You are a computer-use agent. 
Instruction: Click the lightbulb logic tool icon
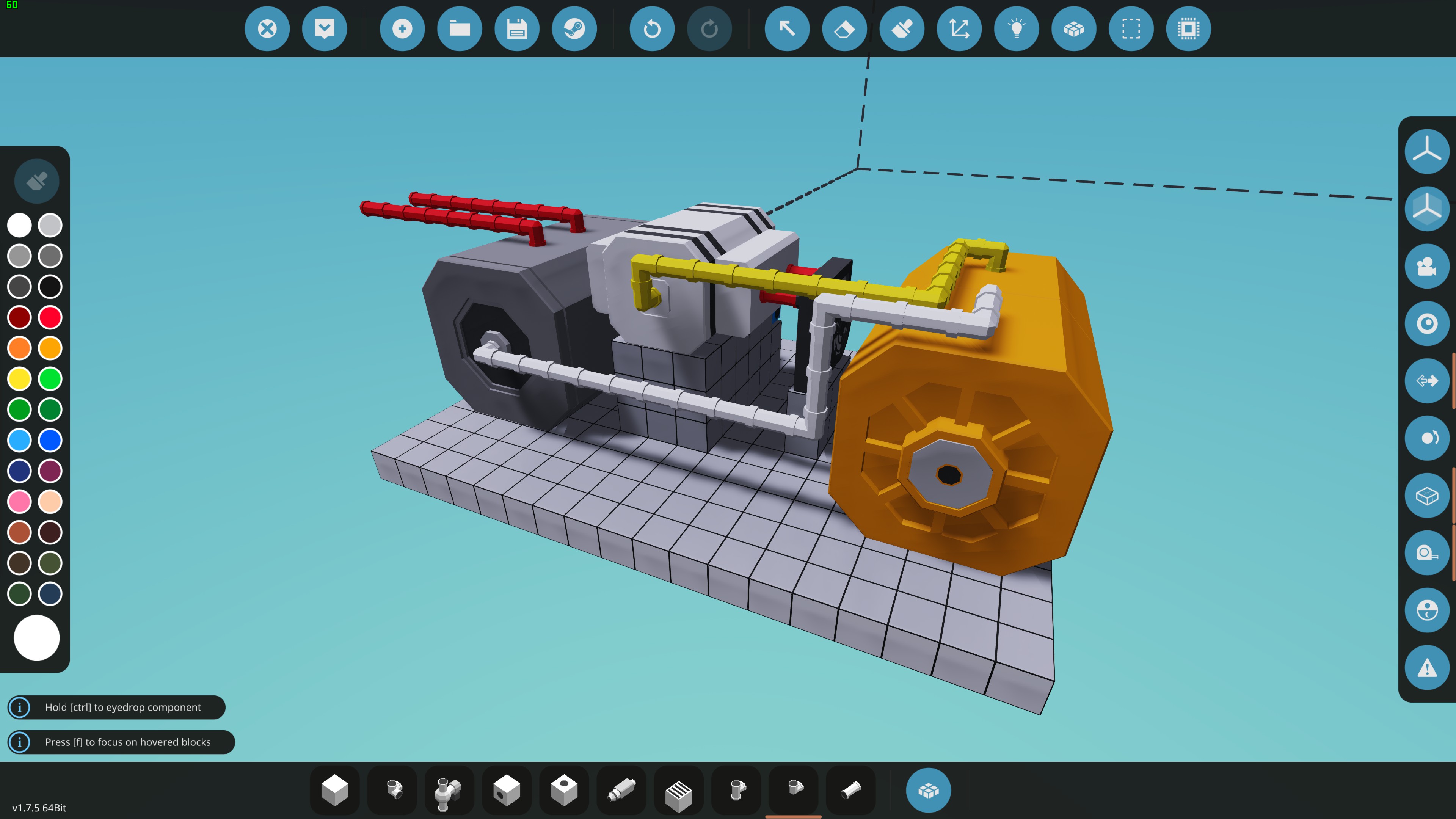point(1016,28)
